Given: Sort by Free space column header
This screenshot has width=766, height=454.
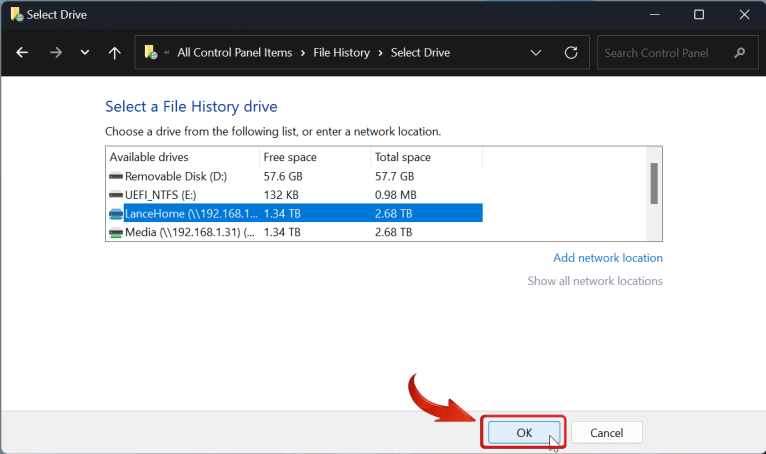Looking at the screenshot, I should (x=315, y=157).
